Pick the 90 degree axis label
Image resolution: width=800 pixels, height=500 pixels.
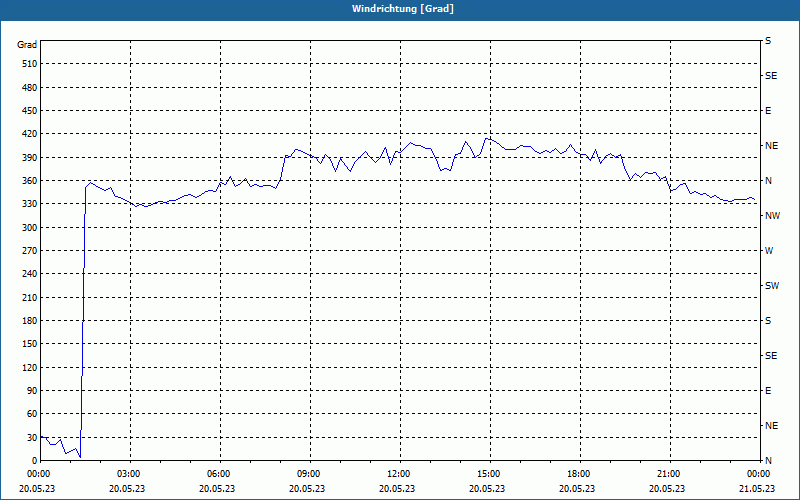(32, 390)
